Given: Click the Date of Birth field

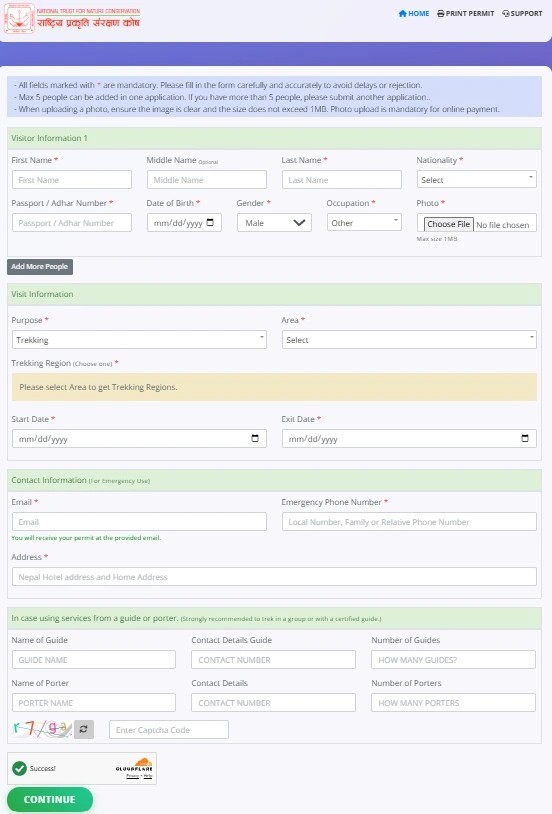Looking at the screenshot, I should point(184,223).
